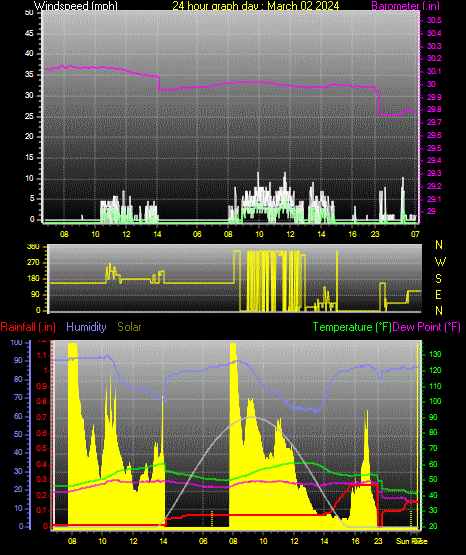Click the W compass direction label
Image resolution: width=466 pixels, height=555 pixels.
440,262
